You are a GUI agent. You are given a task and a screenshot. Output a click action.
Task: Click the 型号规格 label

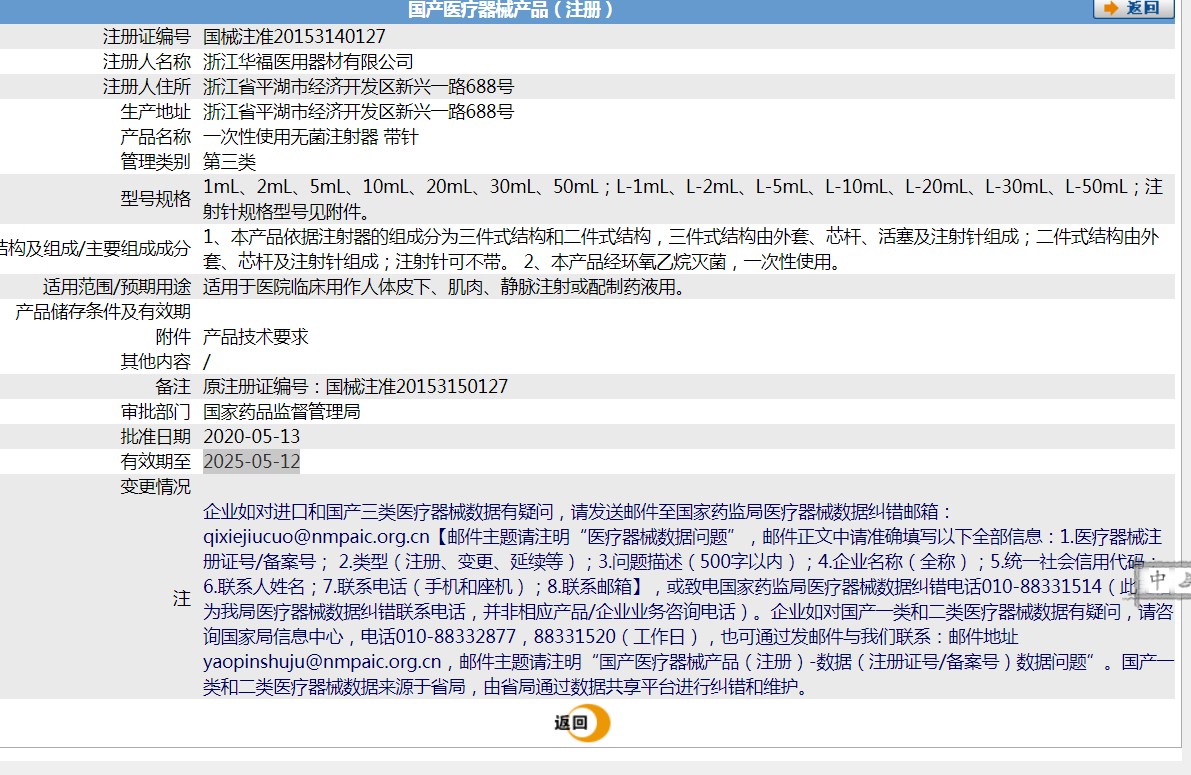tap(156, 199)
